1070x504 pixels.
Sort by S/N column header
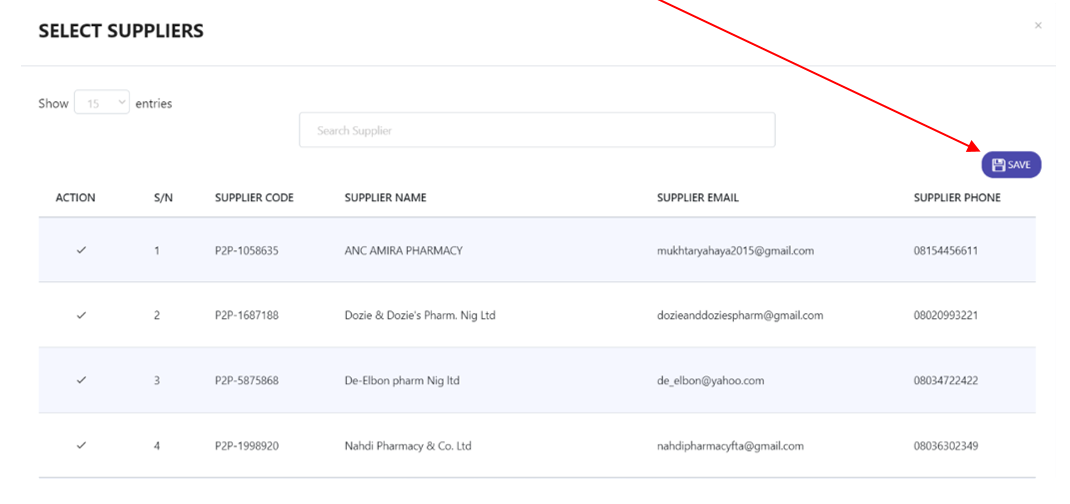point(163,198)
